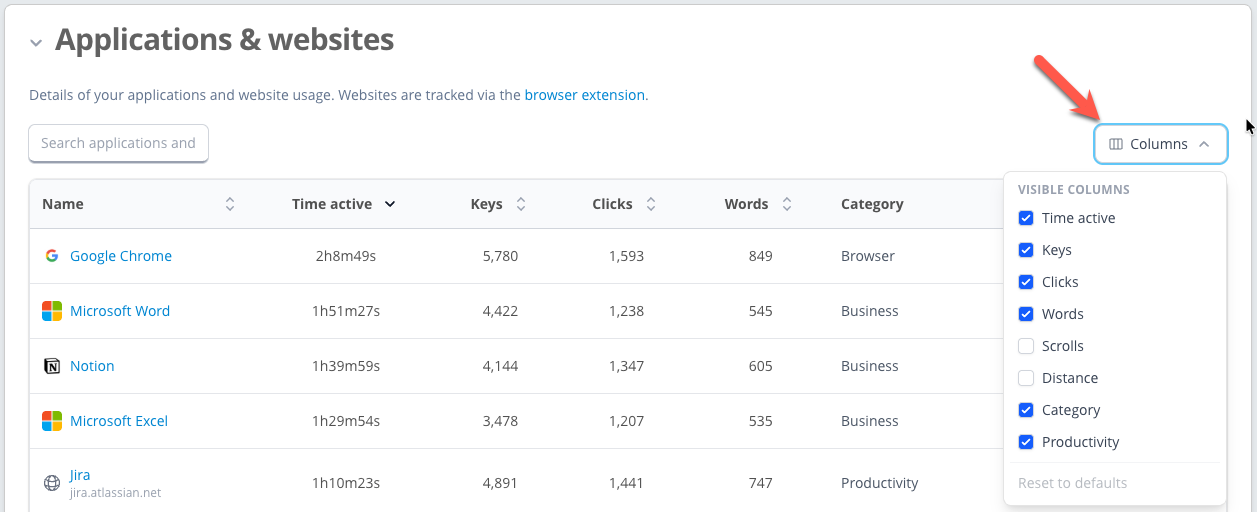This screenshot has width=1257, height=512.
Task: Uncheck the Productivity column checkbox
Action: coord(1026,442)
